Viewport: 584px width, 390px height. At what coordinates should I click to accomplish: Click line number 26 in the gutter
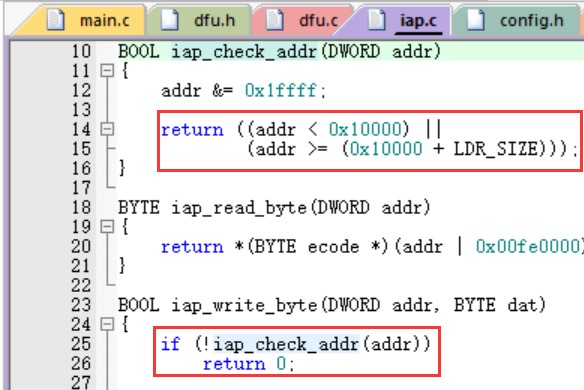click(81, 364)
